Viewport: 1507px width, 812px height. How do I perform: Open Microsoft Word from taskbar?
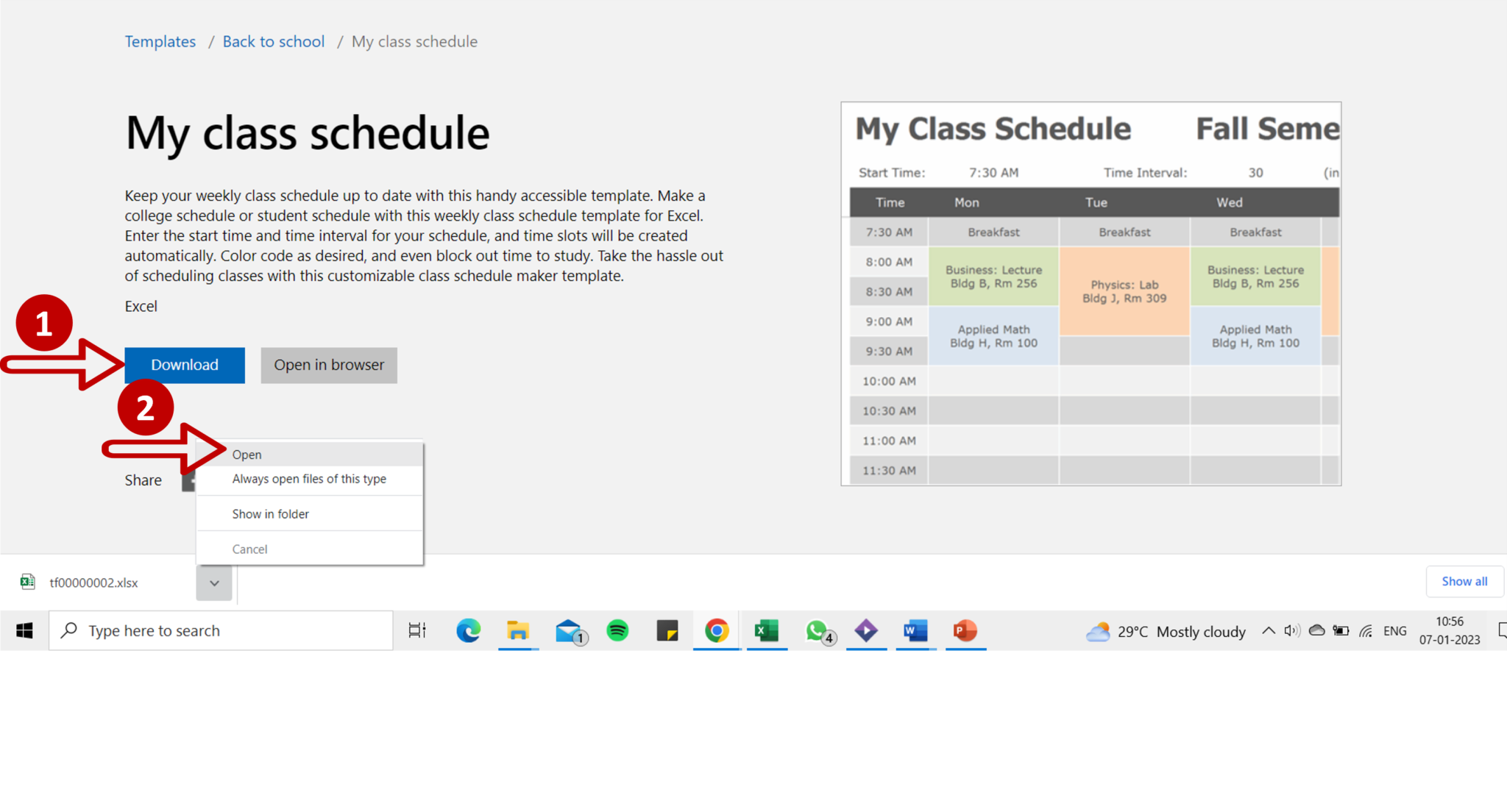click(914, 630)
